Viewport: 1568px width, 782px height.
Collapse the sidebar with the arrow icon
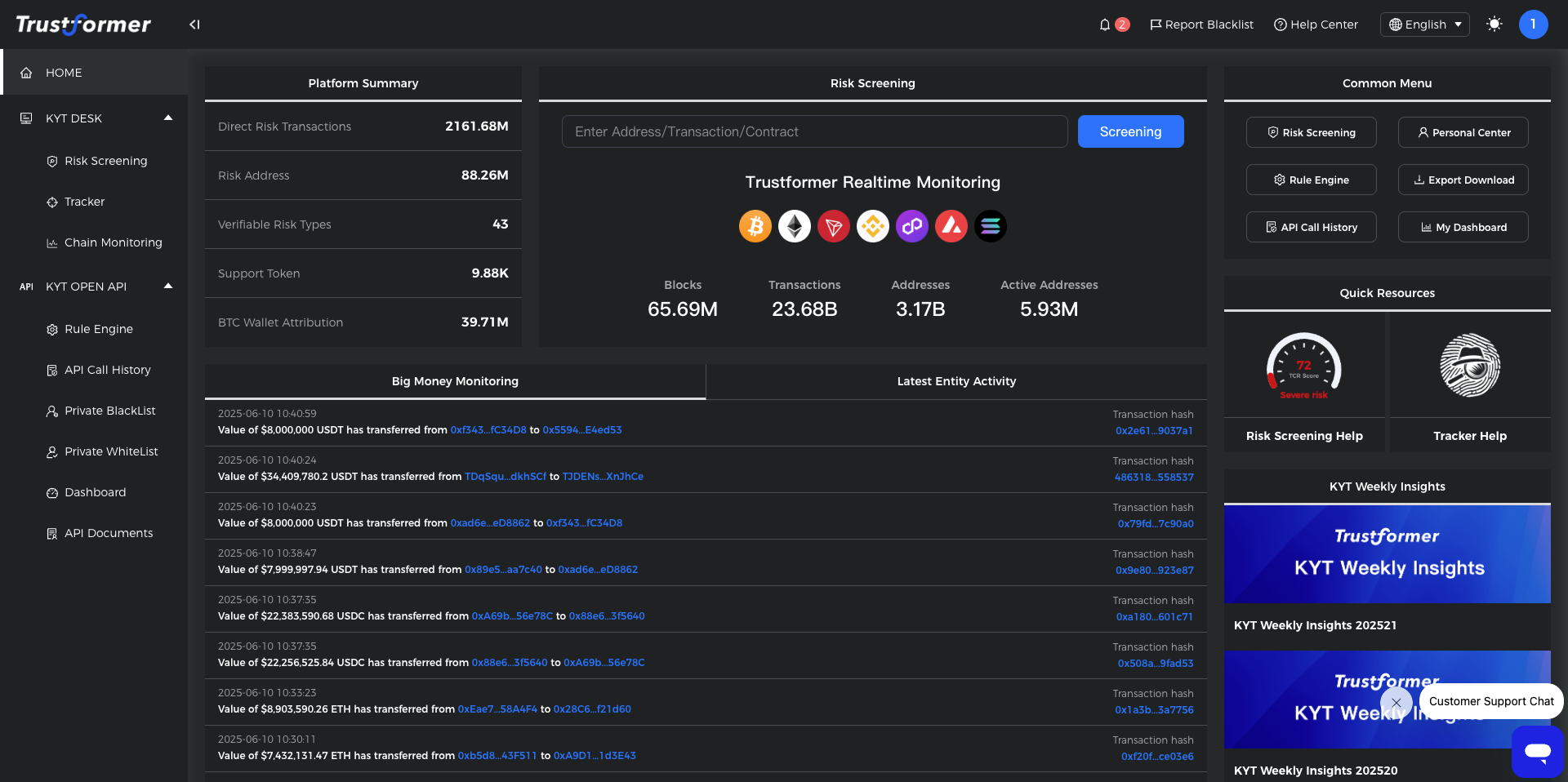[194, 24]
